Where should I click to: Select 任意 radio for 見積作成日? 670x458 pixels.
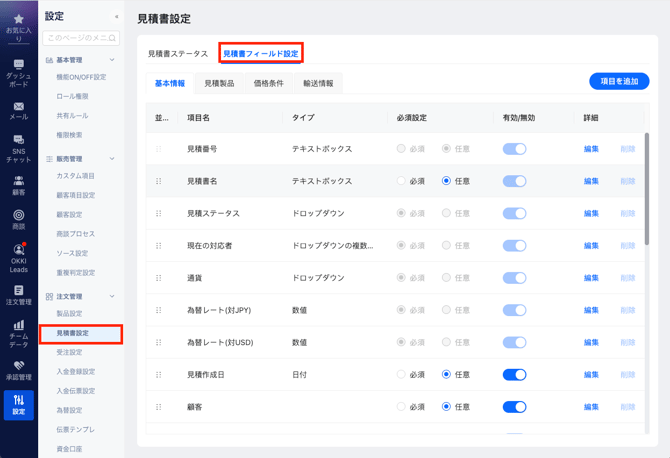coord(446,374)
